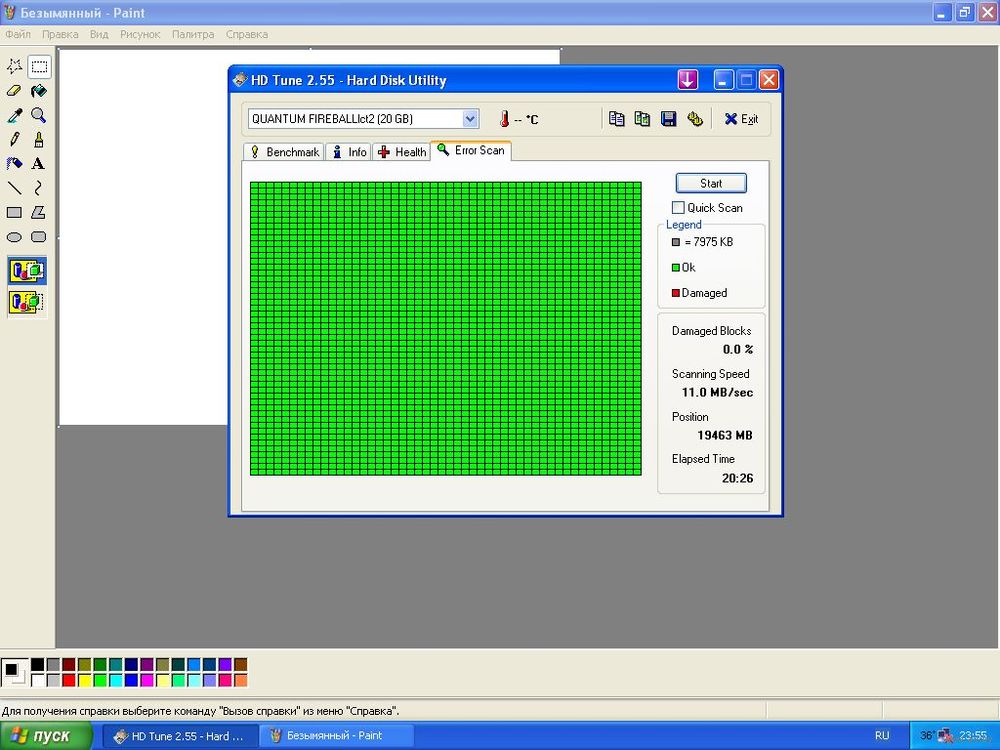Viewport: 1000px width, 750px height.
Task: Select the transparent selection mode option
Action: coord(27,301)
